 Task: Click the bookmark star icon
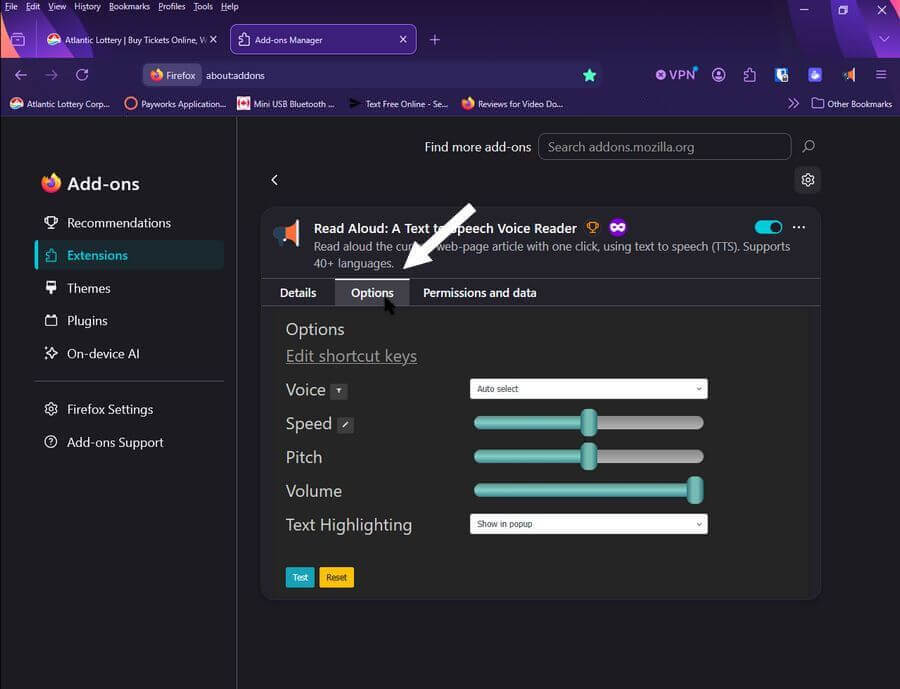[x=589, y=75]
